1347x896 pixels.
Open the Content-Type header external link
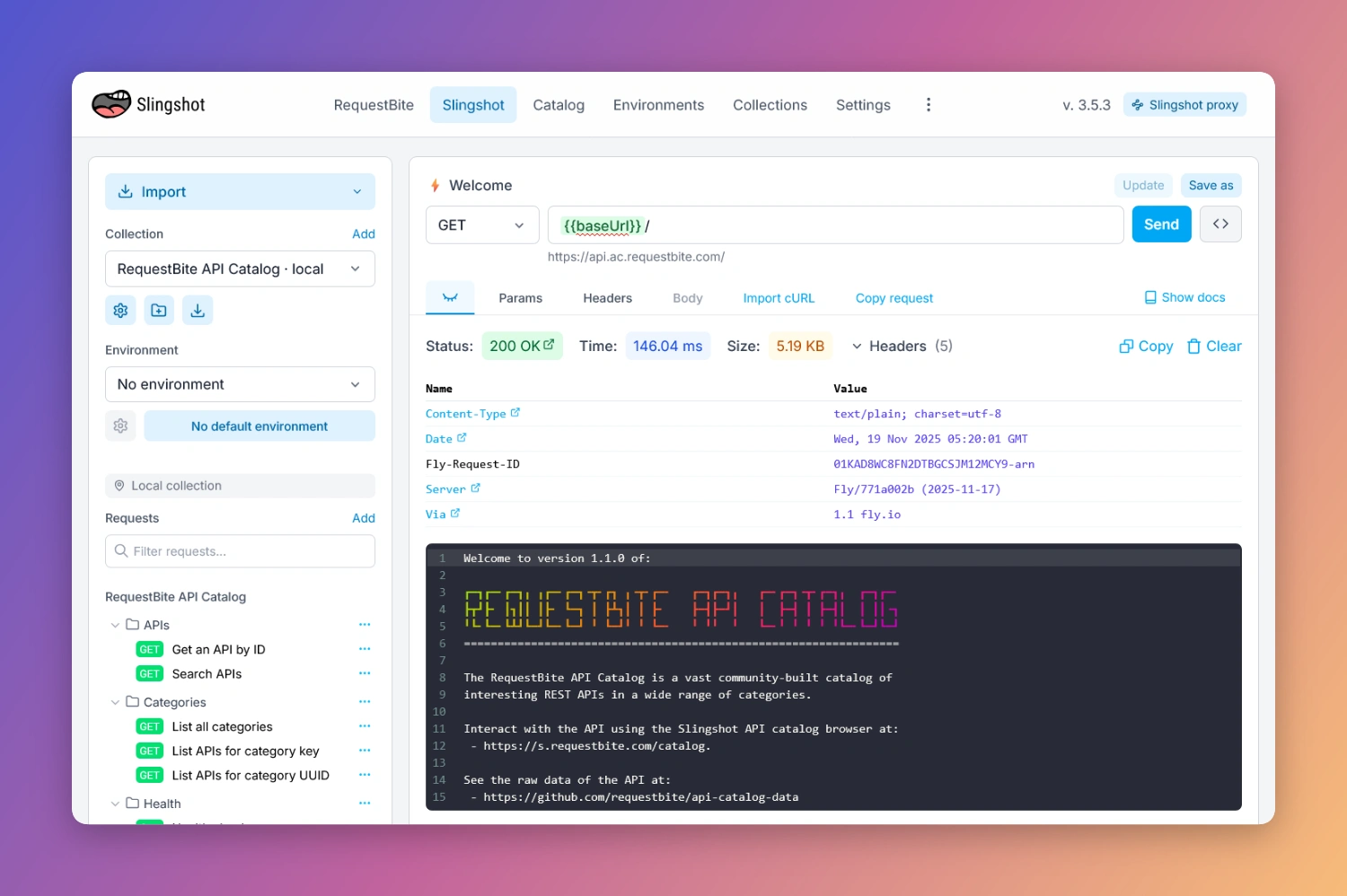(x=515, y=412)
